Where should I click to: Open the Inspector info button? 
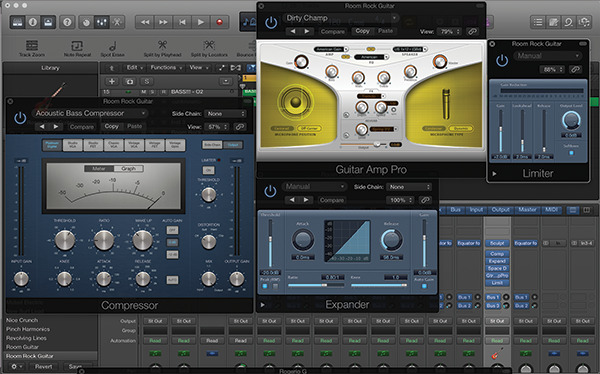(33, 22)
